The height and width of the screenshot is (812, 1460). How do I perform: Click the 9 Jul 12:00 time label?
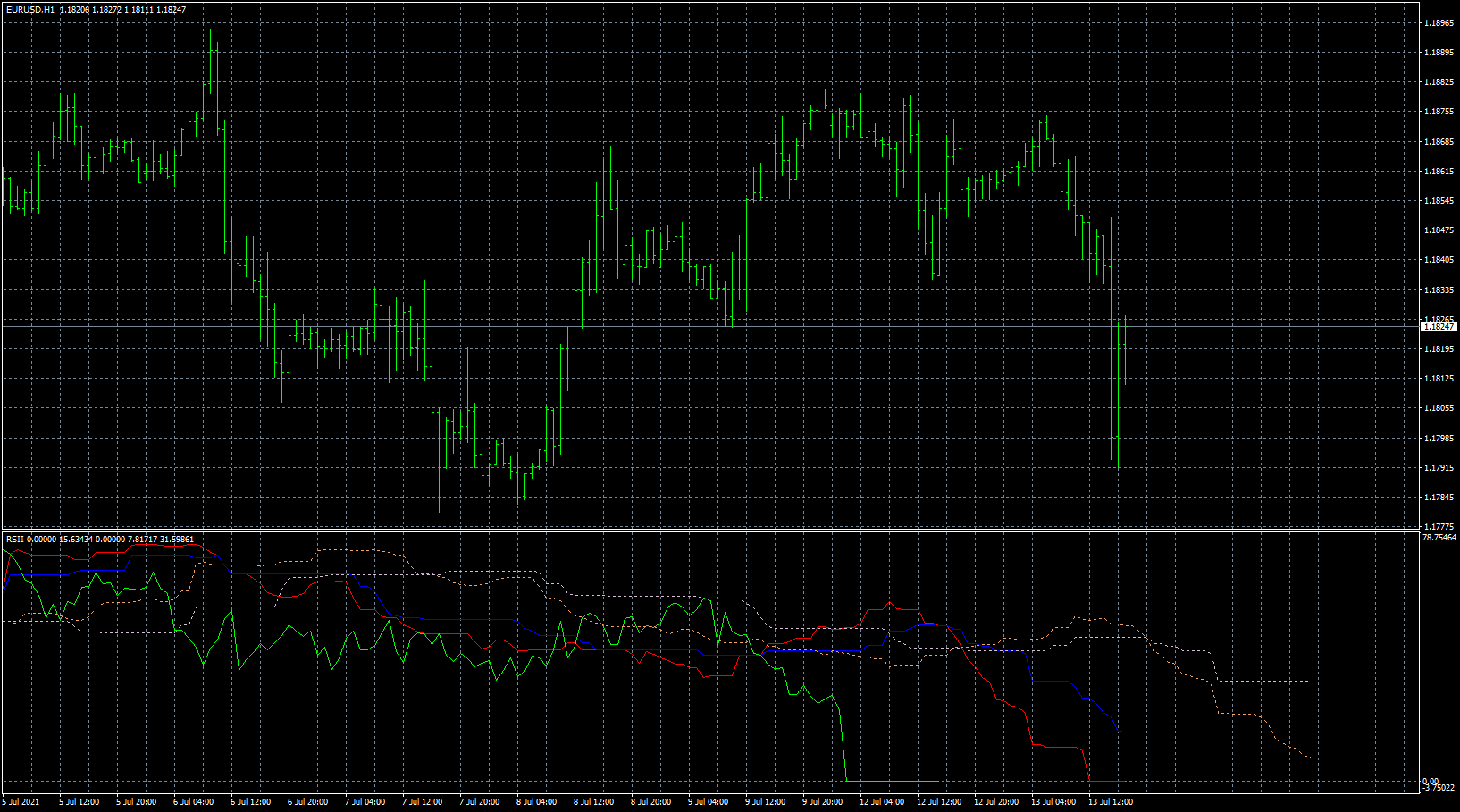pos(766,802)
